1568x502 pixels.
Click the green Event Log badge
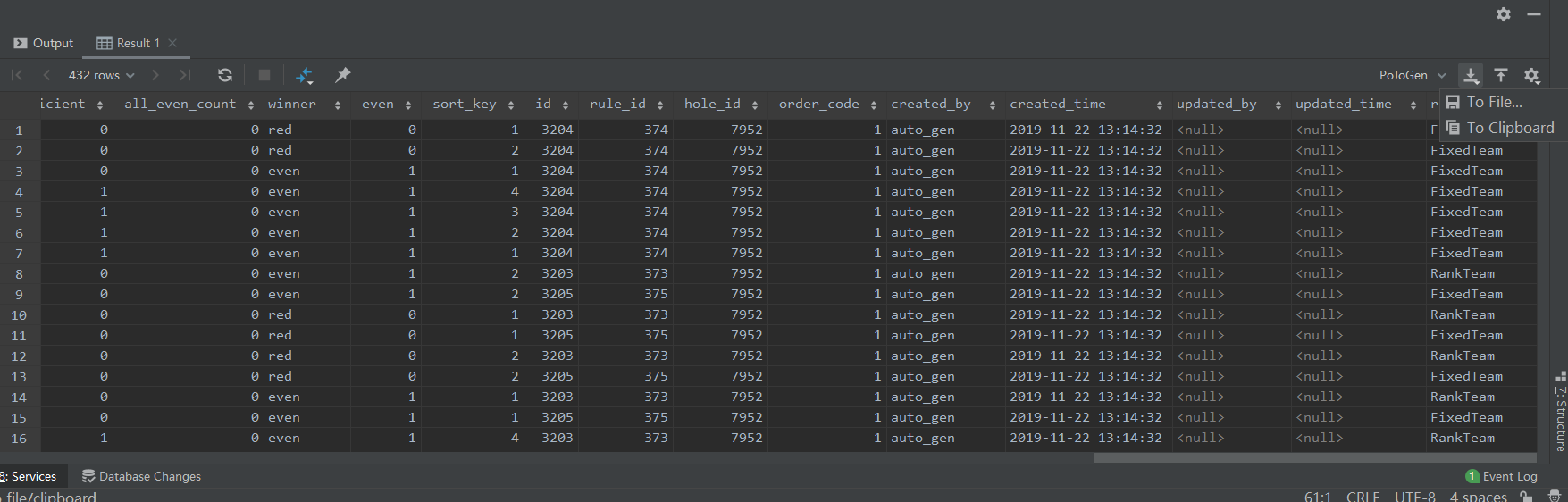[x=1472, y=476]
